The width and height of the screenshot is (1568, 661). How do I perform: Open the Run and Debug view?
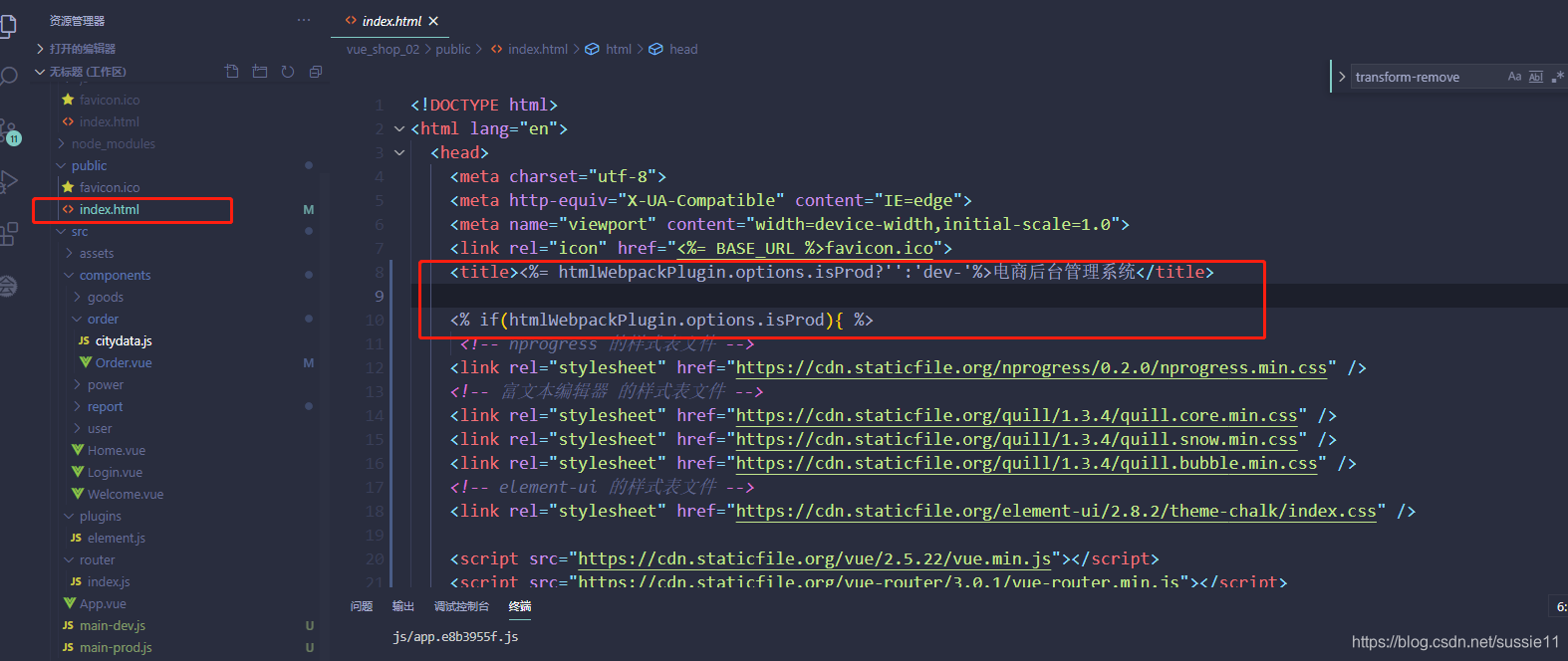click(x=8, y=181)
